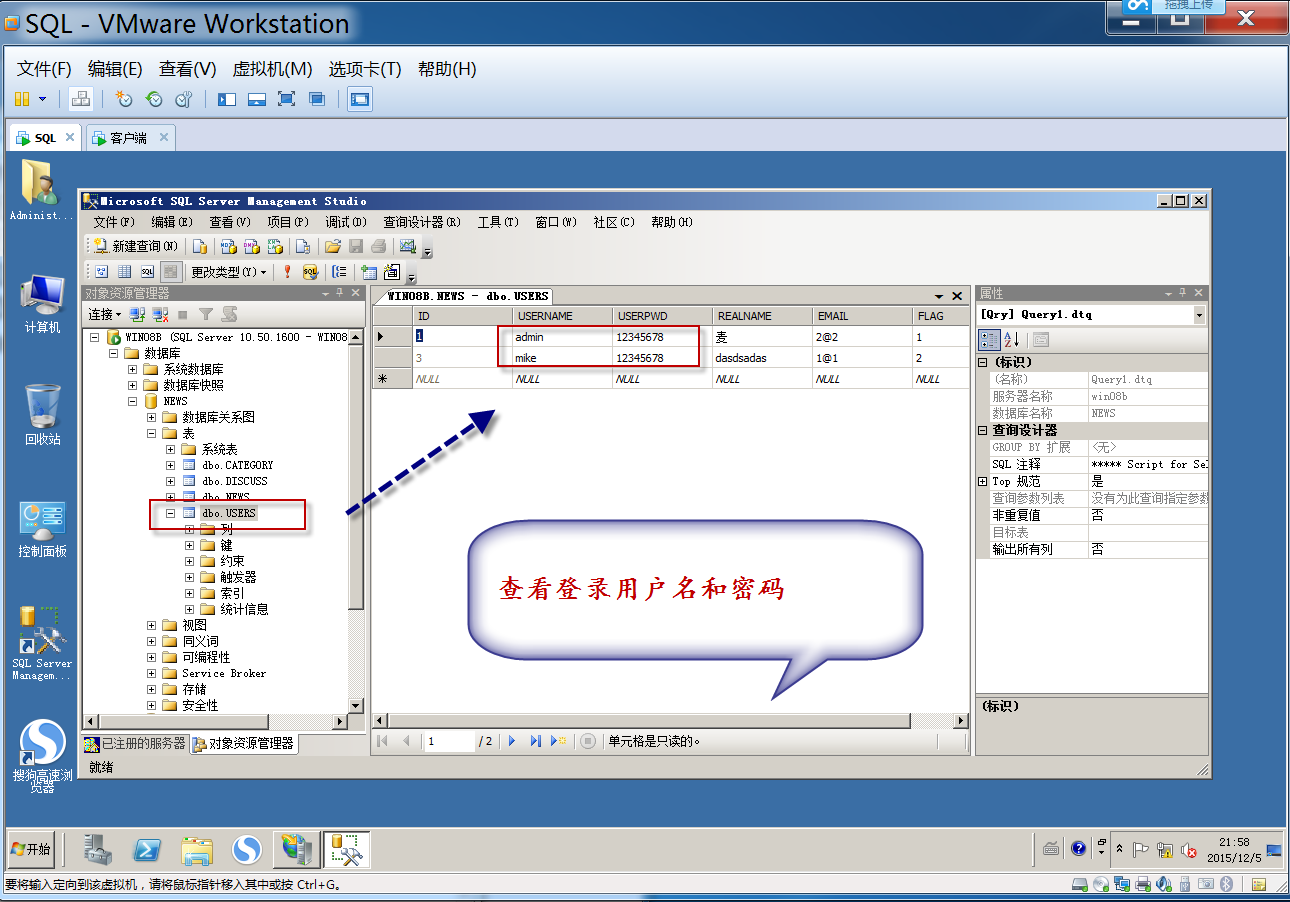Click the Server Manager icon in guest taskbar

point(98,850)
